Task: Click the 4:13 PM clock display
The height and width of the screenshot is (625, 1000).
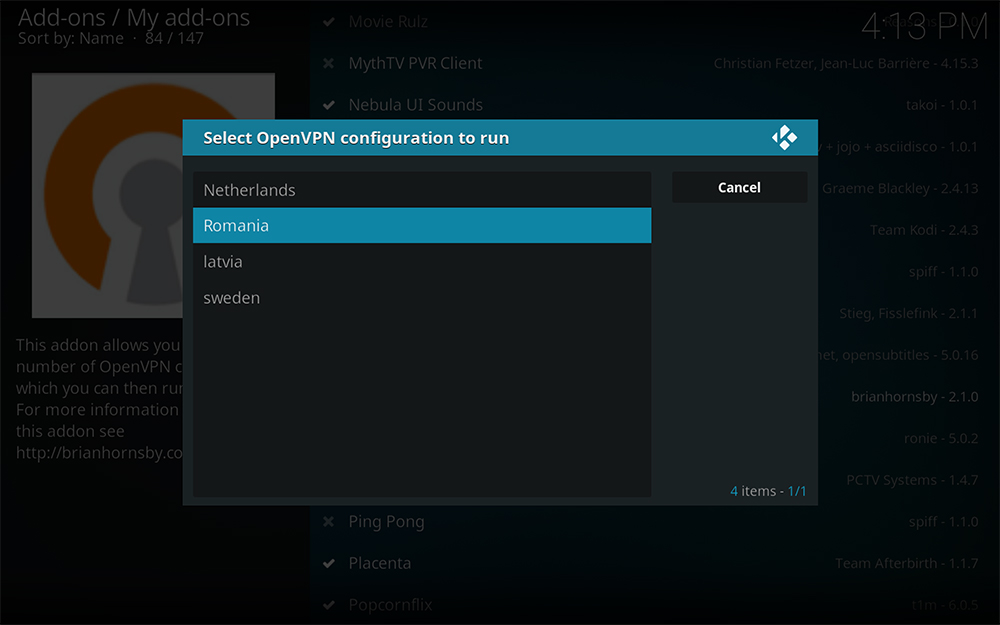Action: tap(924, 27)
